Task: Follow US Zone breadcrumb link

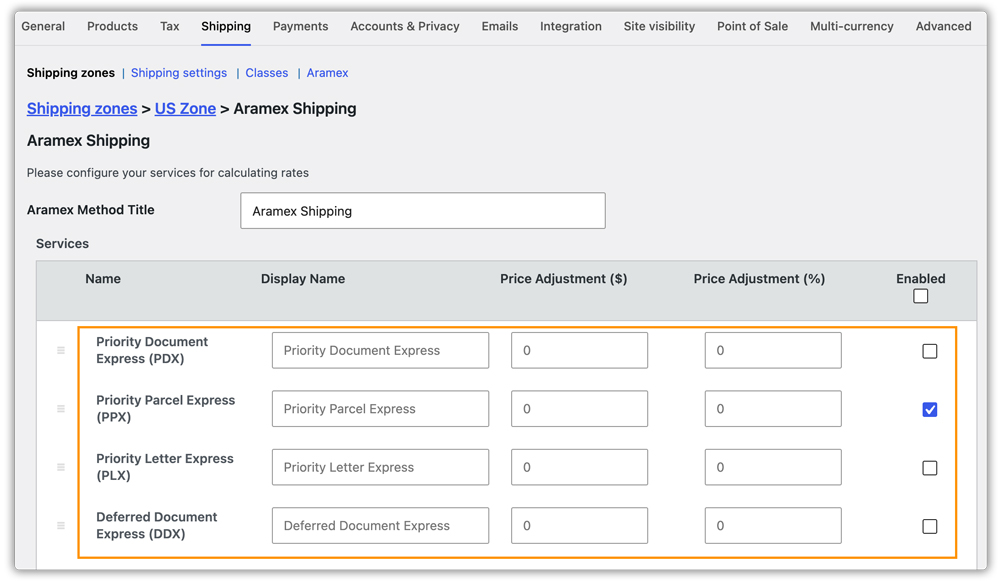Action: click(185, 108)
